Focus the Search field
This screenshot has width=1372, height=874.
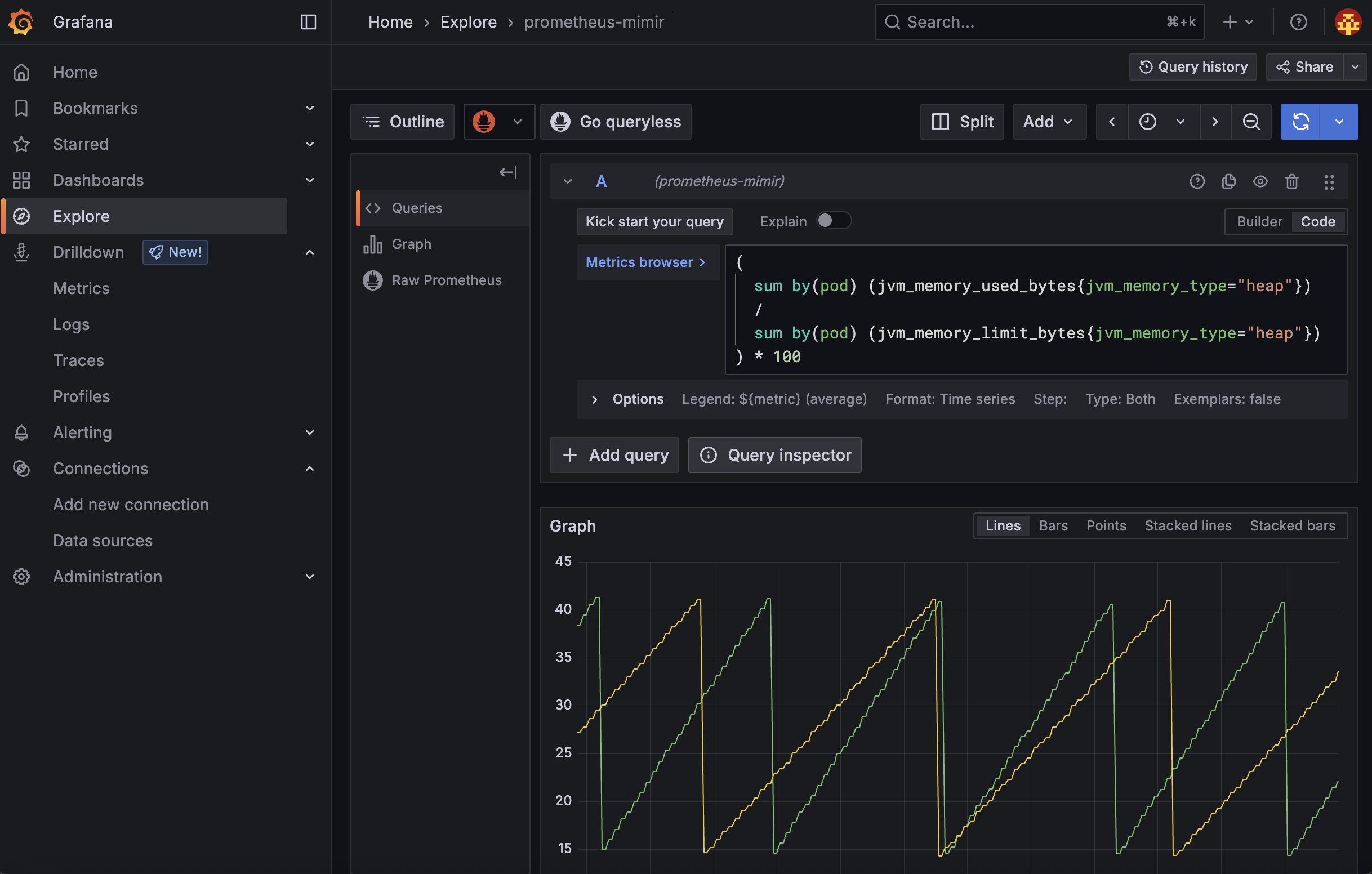click(1039, 21)
